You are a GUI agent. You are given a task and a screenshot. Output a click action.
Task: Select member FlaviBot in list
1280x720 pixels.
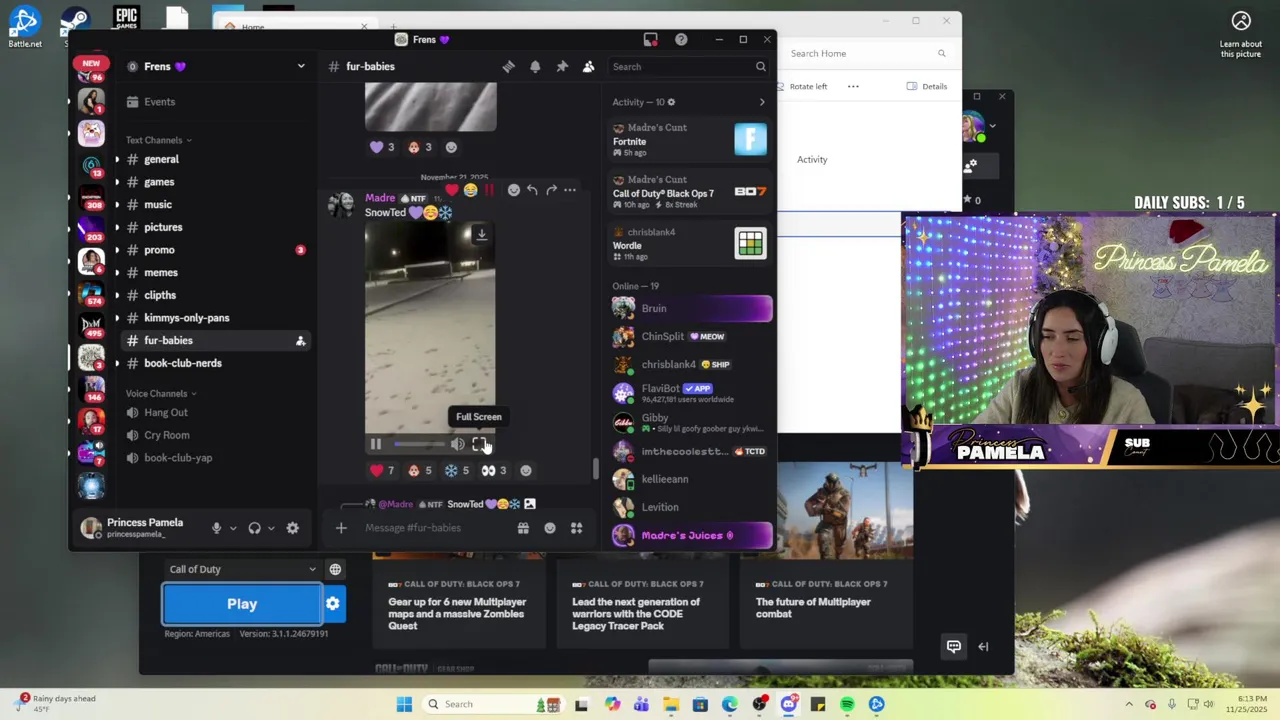point(691,393)
